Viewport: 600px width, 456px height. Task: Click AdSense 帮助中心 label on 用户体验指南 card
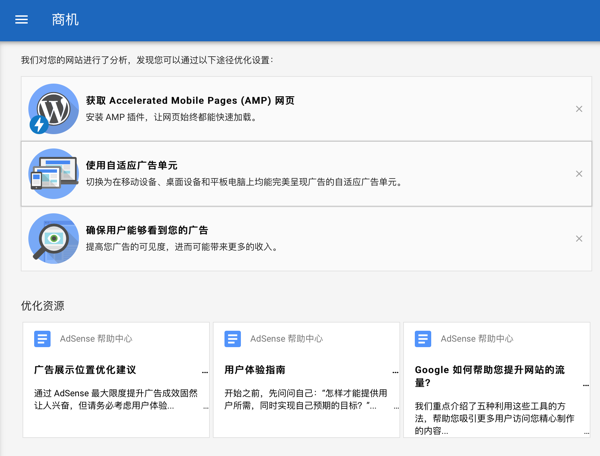click(x=287, y=339)
